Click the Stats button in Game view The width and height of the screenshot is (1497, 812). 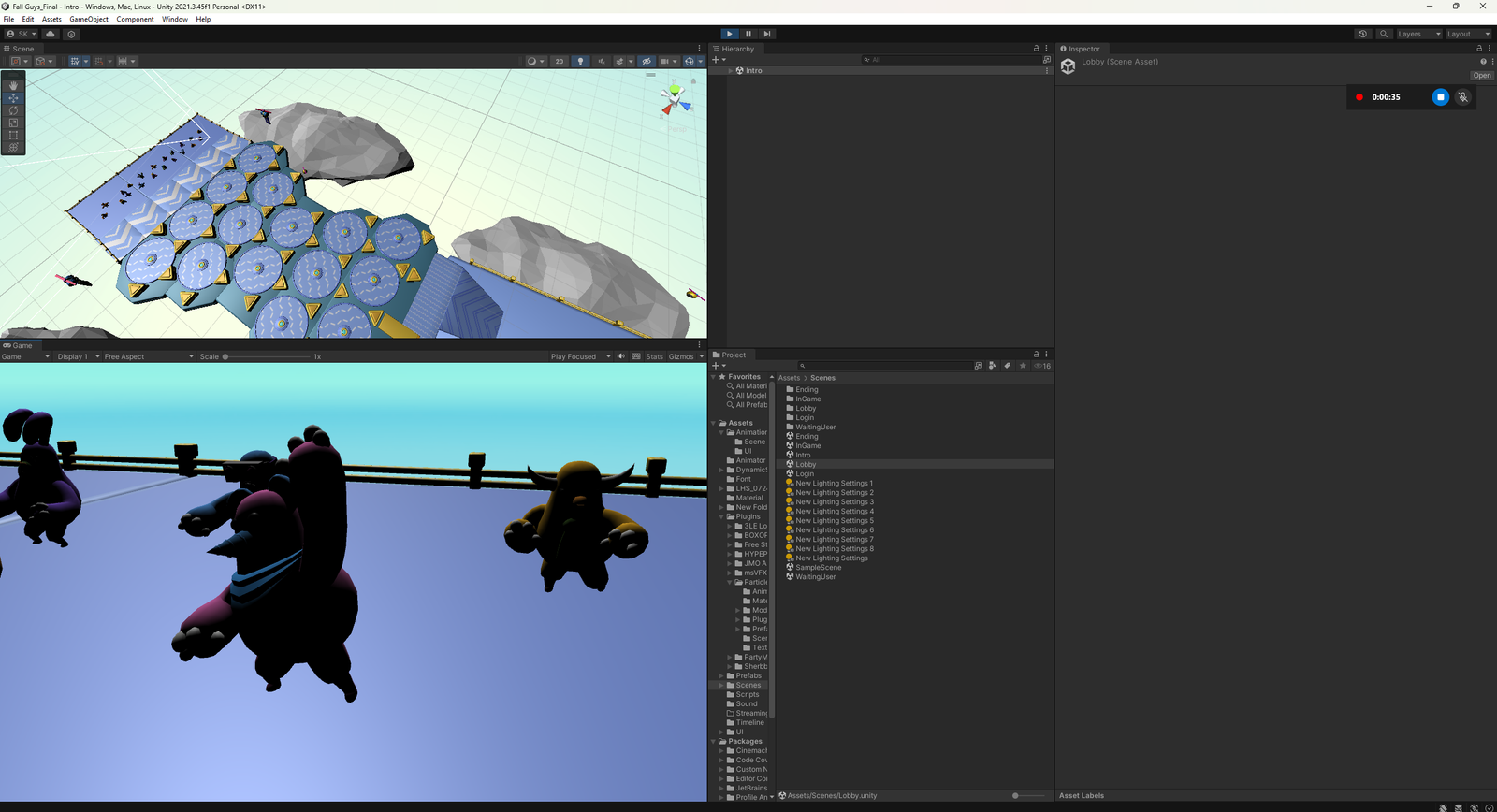pos(654,356)
